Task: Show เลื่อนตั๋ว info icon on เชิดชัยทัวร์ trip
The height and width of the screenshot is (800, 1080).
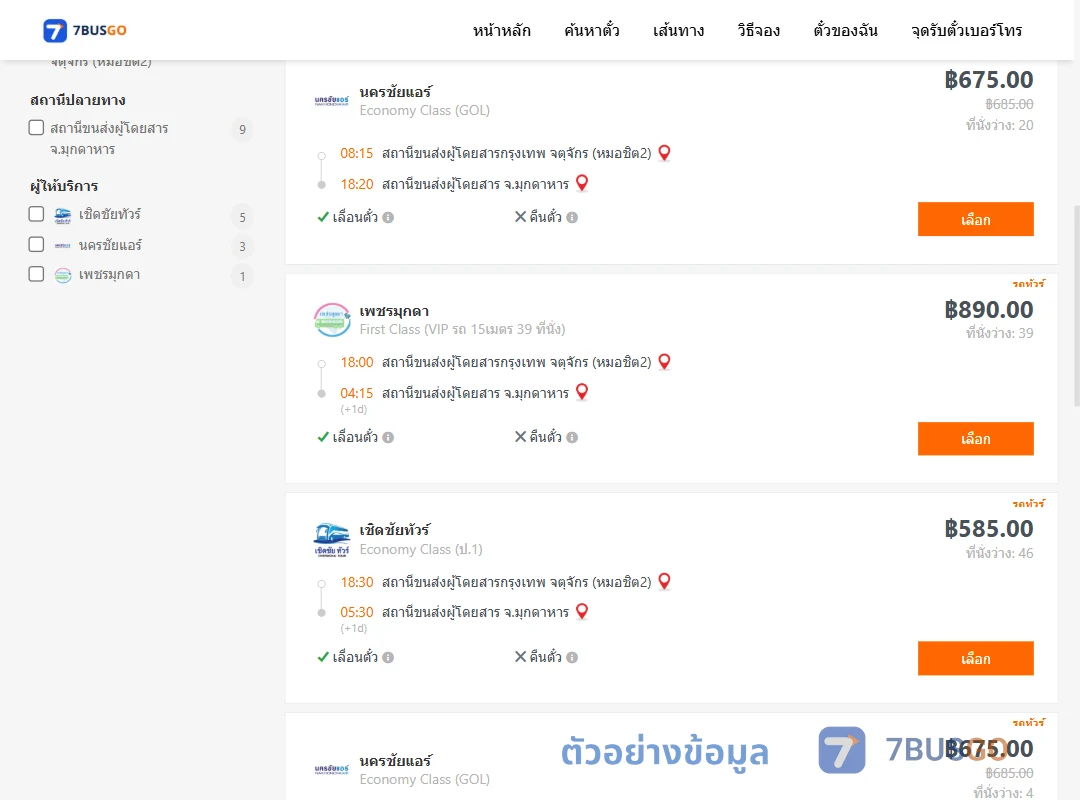Action: [388, 657]
